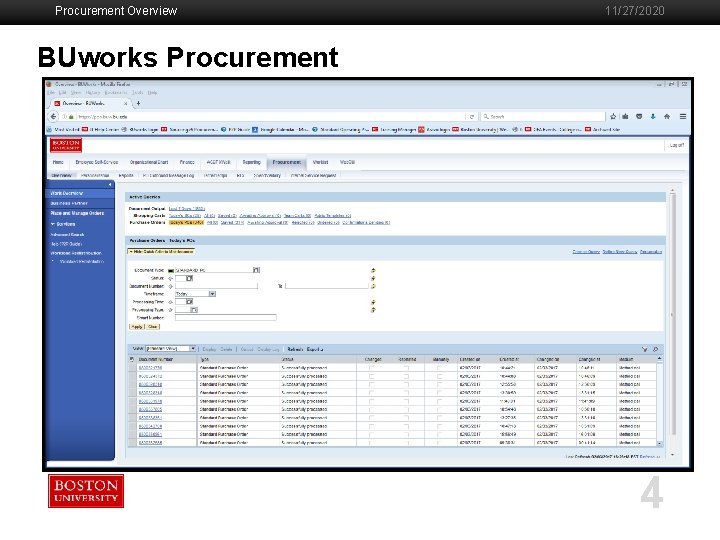
Task: Close the Overview - BUWorks browser tab
Action: [x=126, y=103]
